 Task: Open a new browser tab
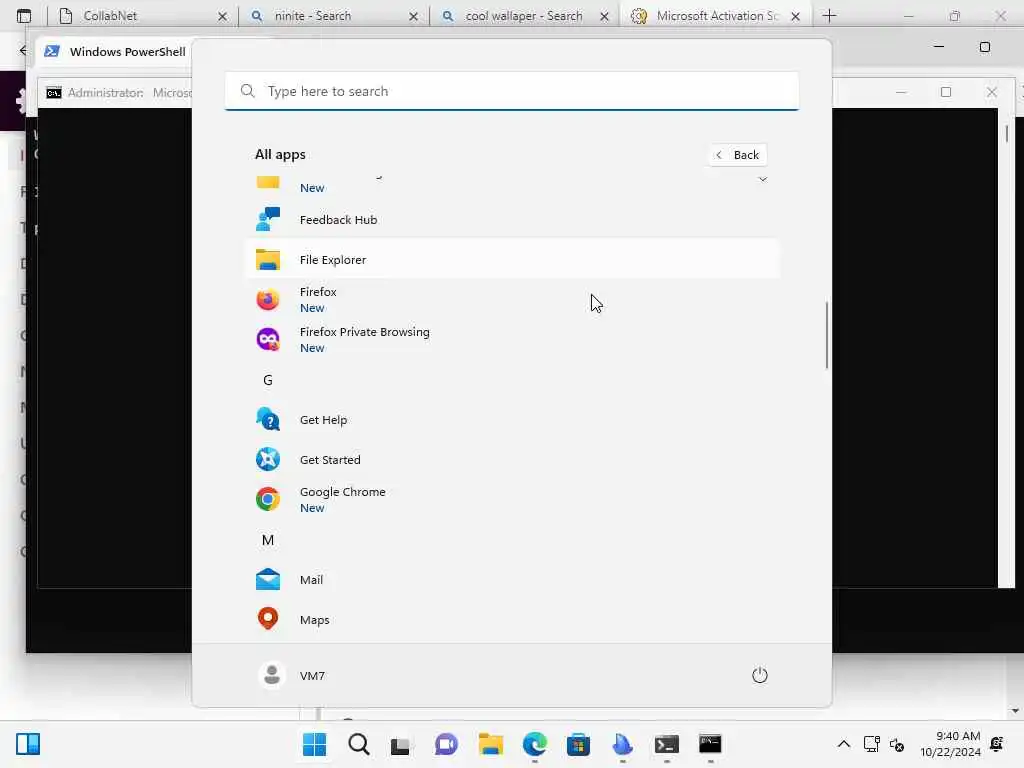829,16
